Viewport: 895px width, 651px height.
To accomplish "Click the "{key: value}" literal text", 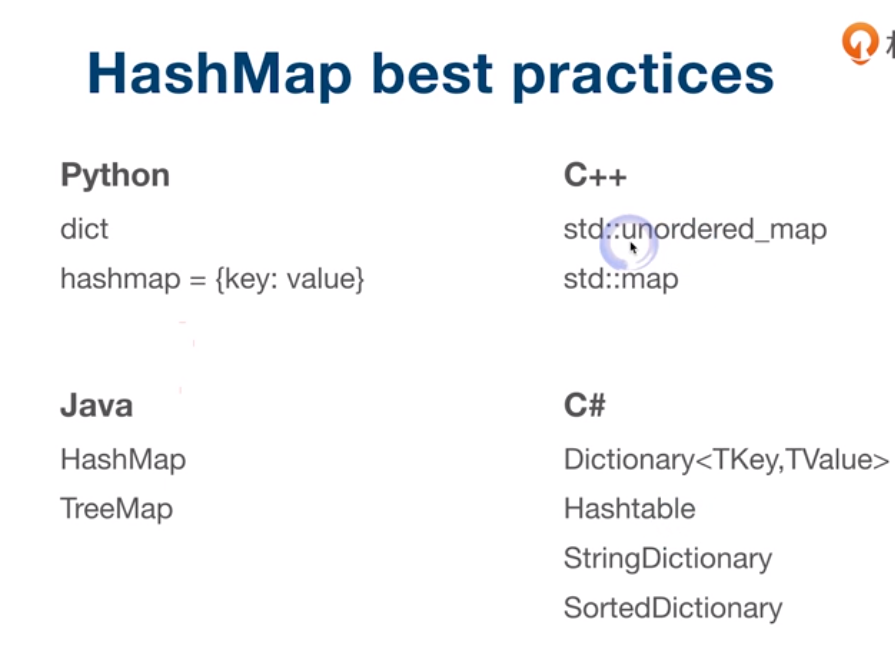I will (x=289, y=279).
